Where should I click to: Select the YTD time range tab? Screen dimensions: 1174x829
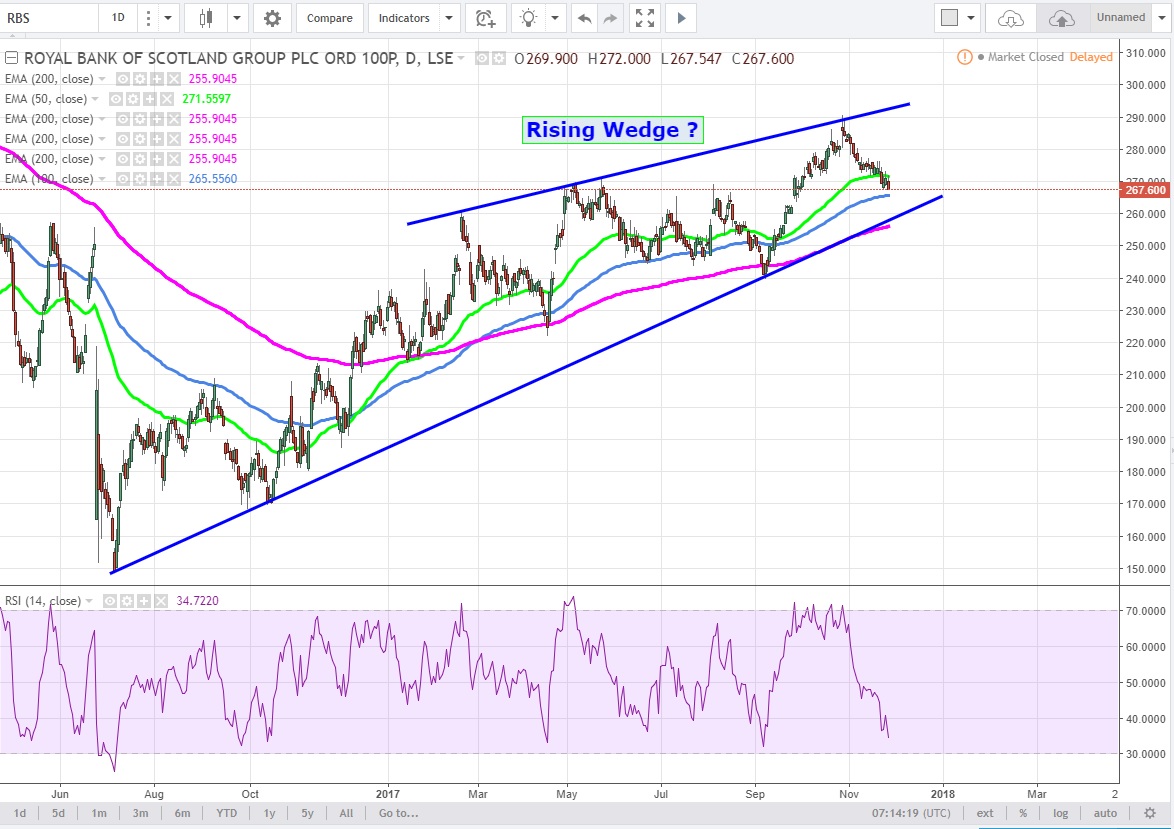[x=226, y=813]
